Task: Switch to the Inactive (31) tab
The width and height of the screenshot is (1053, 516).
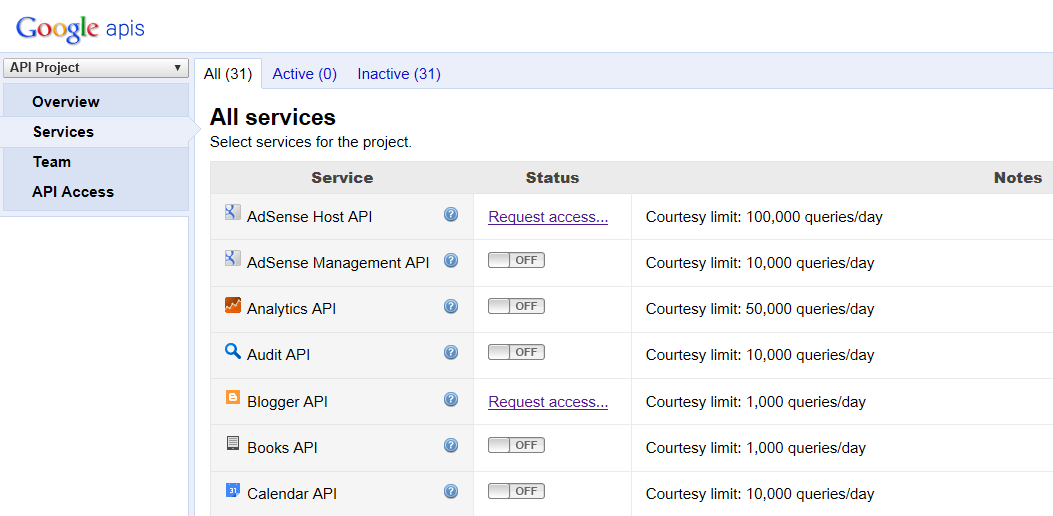Action: point(398,74)
